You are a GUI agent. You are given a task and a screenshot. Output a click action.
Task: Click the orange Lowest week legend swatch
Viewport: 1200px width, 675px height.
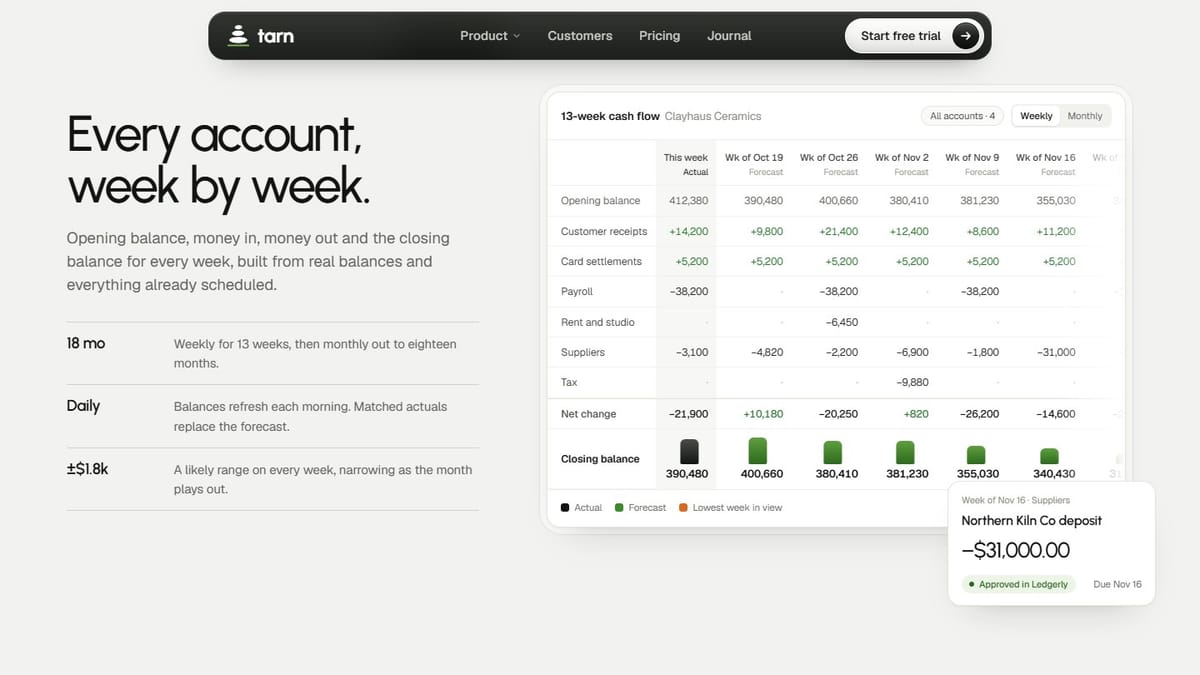[x=683, y=508]
